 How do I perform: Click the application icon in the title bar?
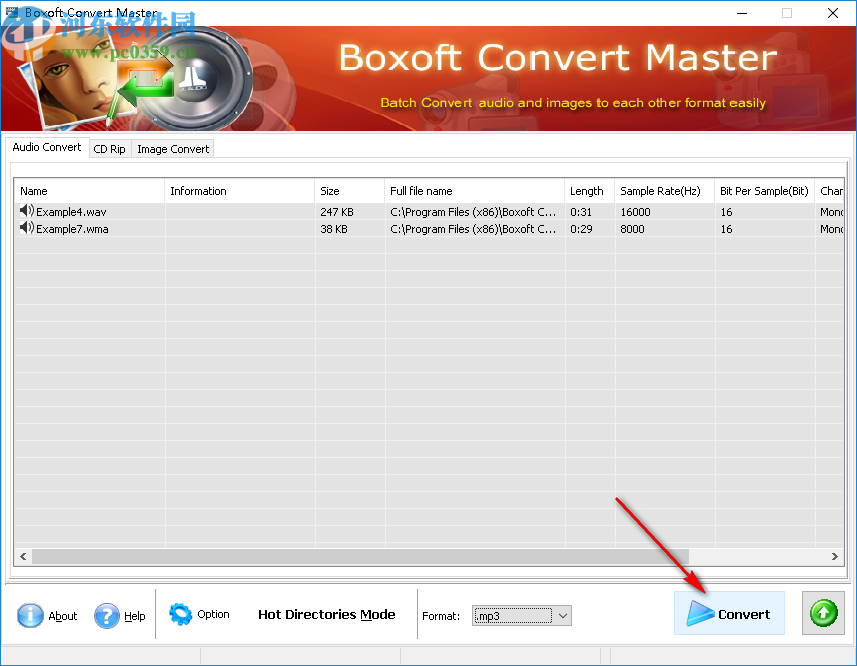[x=10, y=13]
